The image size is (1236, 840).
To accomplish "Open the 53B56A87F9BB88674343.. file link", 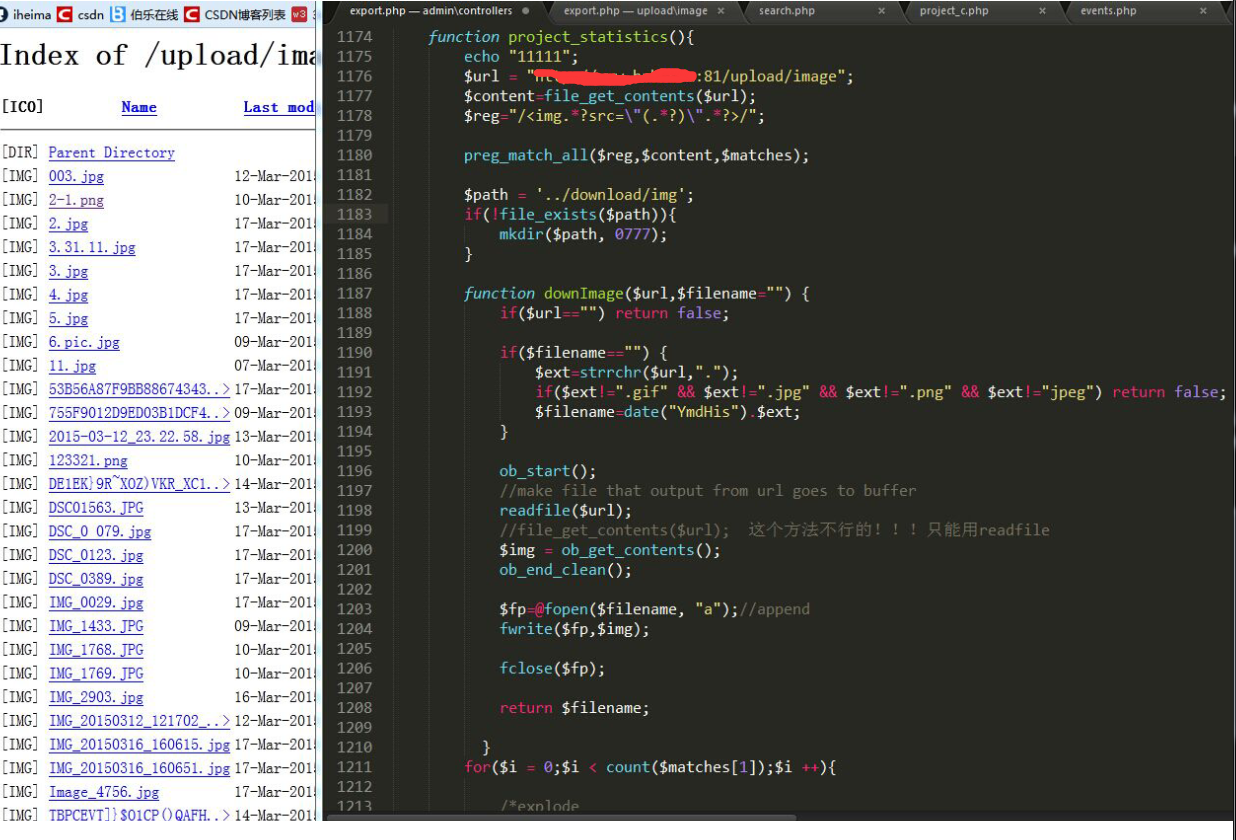I will click(x=139, y=389).
